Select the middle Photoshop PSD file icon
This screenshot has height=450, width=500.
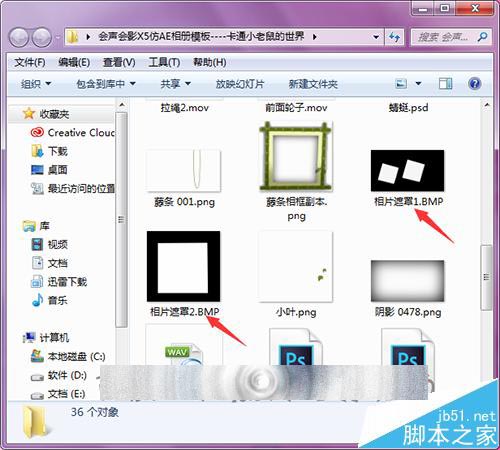[296, 348]
